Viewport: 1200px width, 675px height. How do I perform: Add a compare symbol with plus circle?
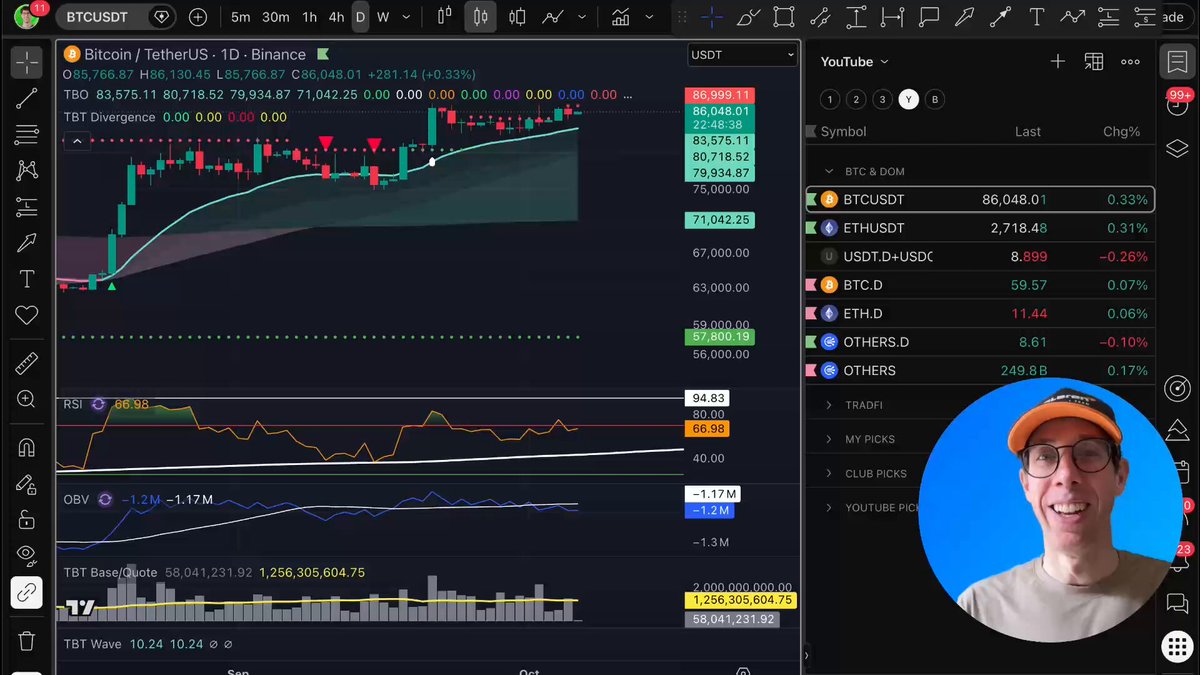[198, 17]
